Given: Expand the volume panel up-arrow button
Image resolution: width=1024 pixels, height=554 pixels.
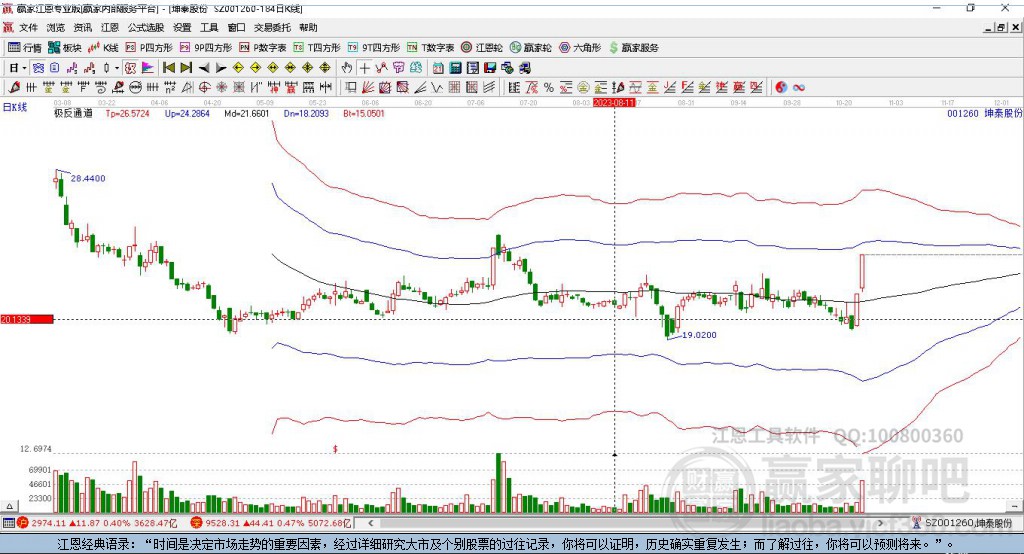Looking at the screenshot, I should pos(9,506).
